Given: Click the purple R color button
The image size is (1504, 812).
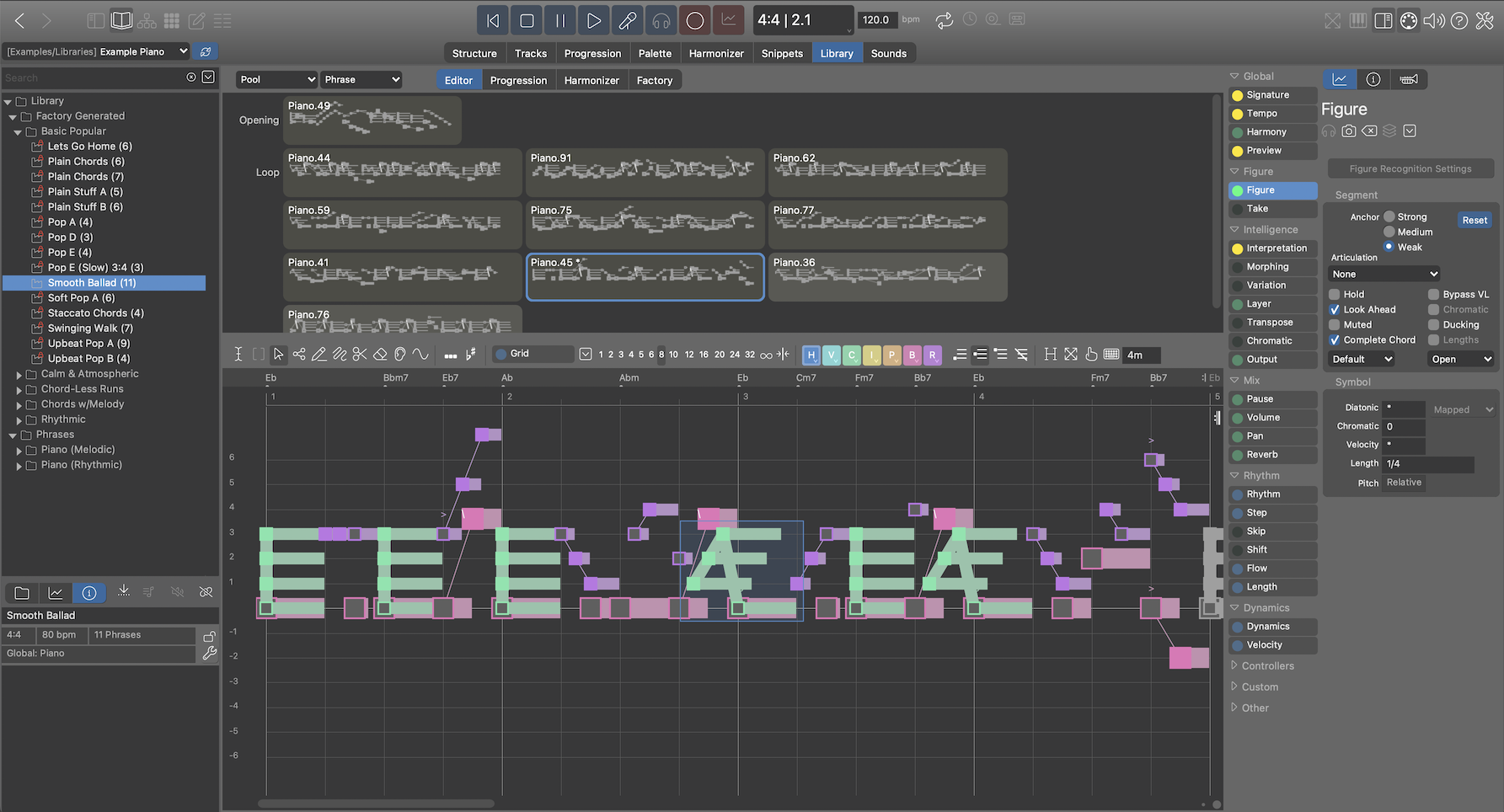Looking at the screenshot, I should (x=932, y=355).
